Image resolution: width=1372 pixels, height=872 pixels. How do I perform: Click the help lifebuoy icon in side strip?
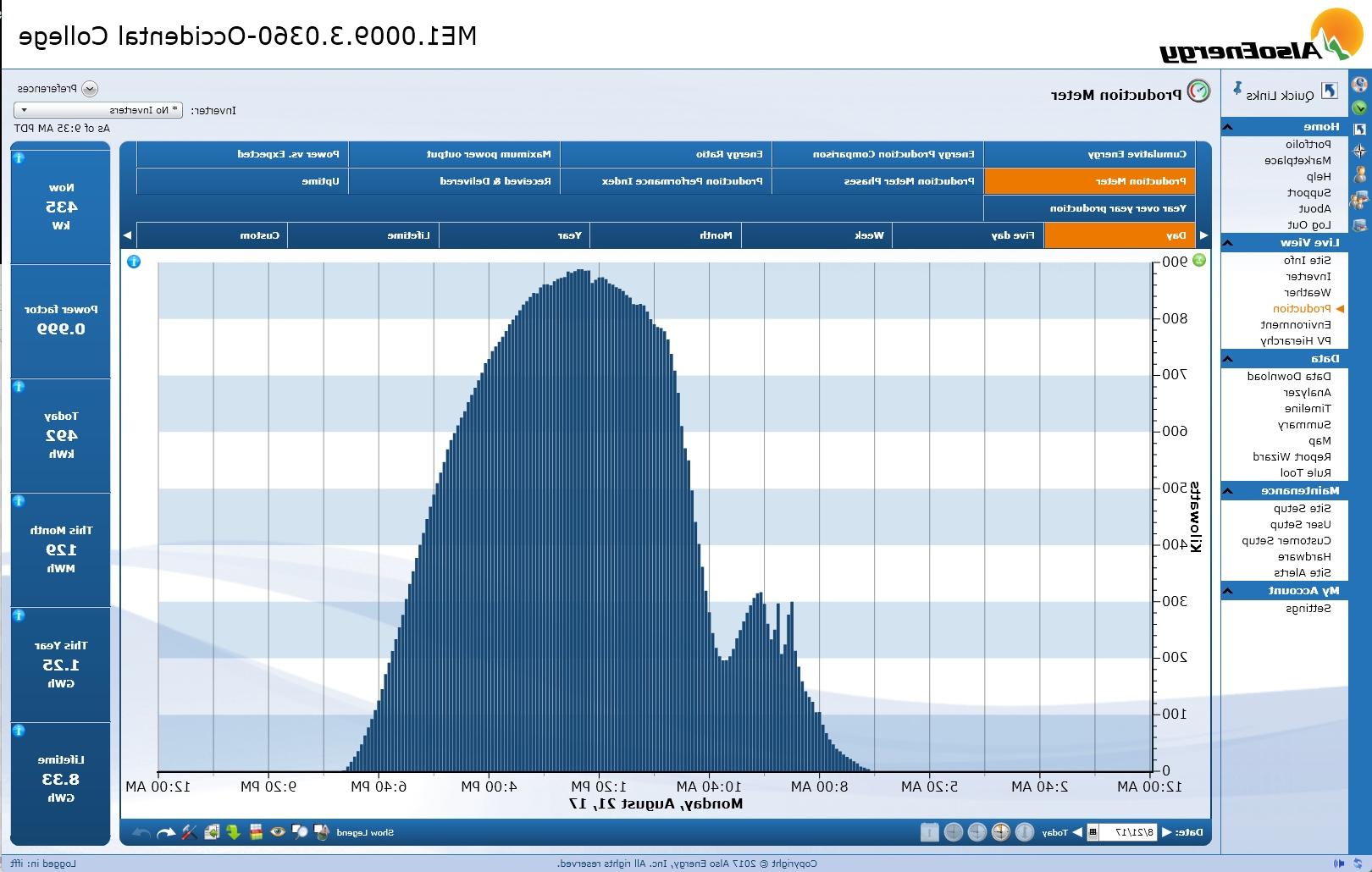[1359, 85]
